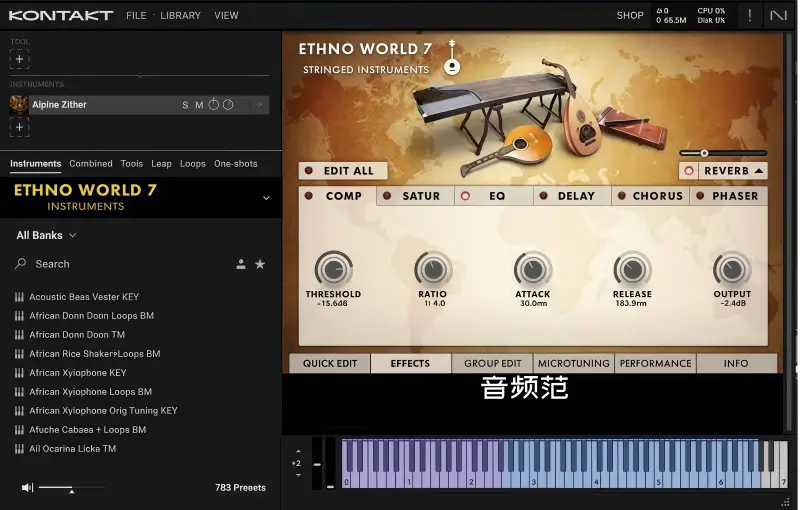Toggle the REVERB power indicator
The height and width of the screenshot is (510, 800).
pos(689,171)
